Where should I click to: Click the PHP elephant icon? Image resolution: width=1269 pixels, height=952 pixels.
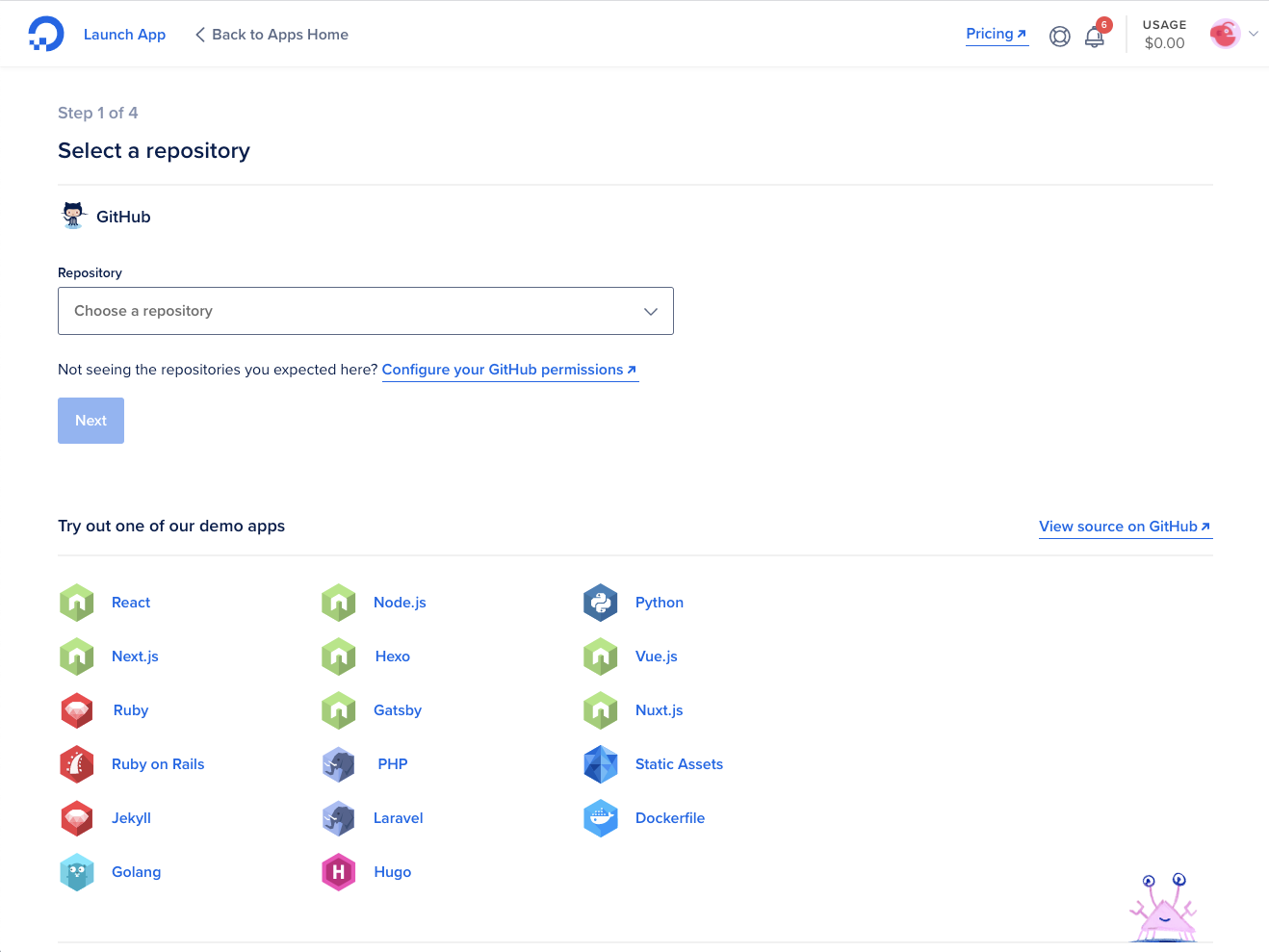click(x=339, y=764)
